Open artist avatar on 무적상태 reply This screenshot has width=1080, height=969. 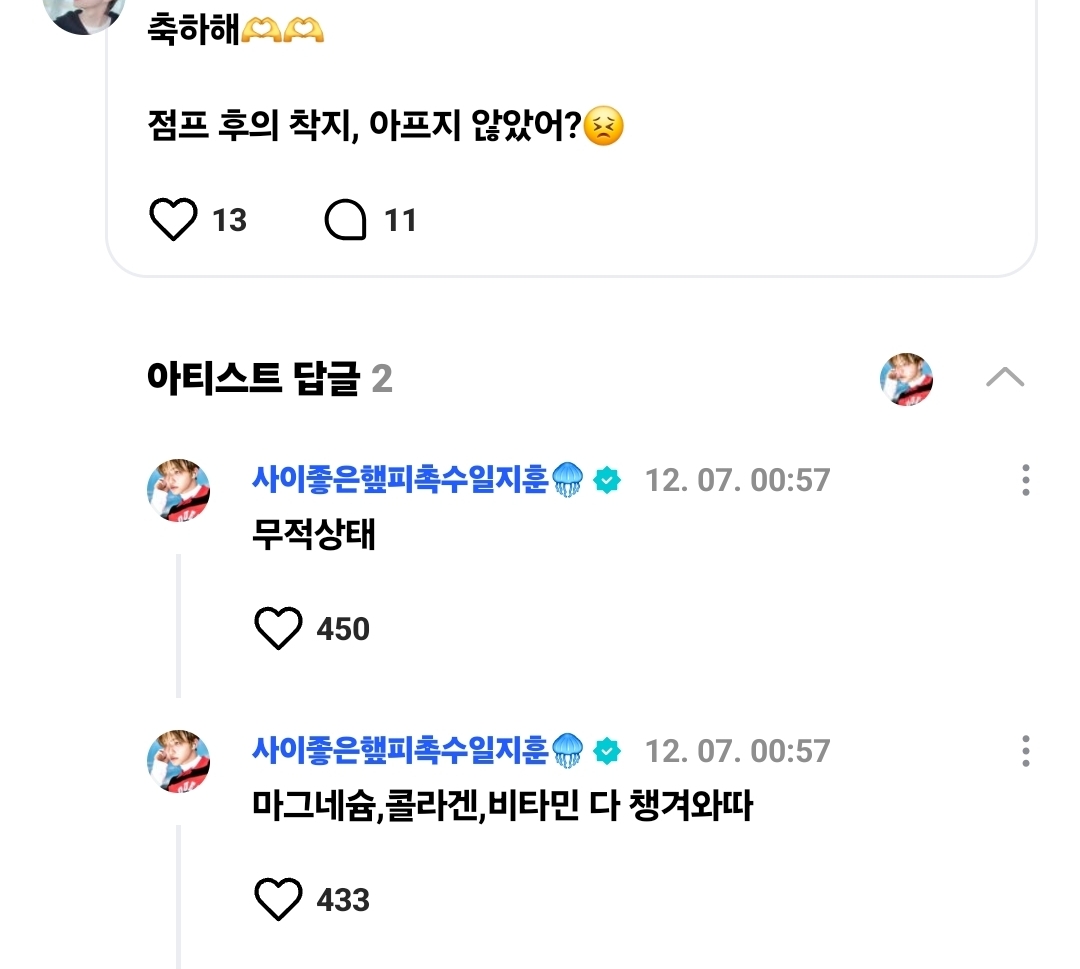(x=179, y=490)
